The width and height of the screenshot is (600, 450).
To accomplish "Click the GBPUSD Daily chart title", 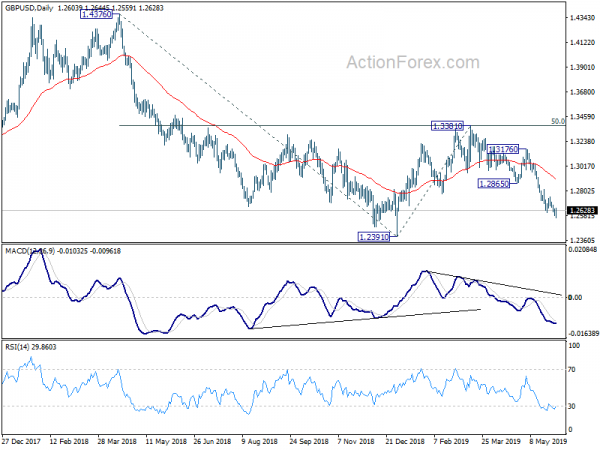I will coord(29,8).
